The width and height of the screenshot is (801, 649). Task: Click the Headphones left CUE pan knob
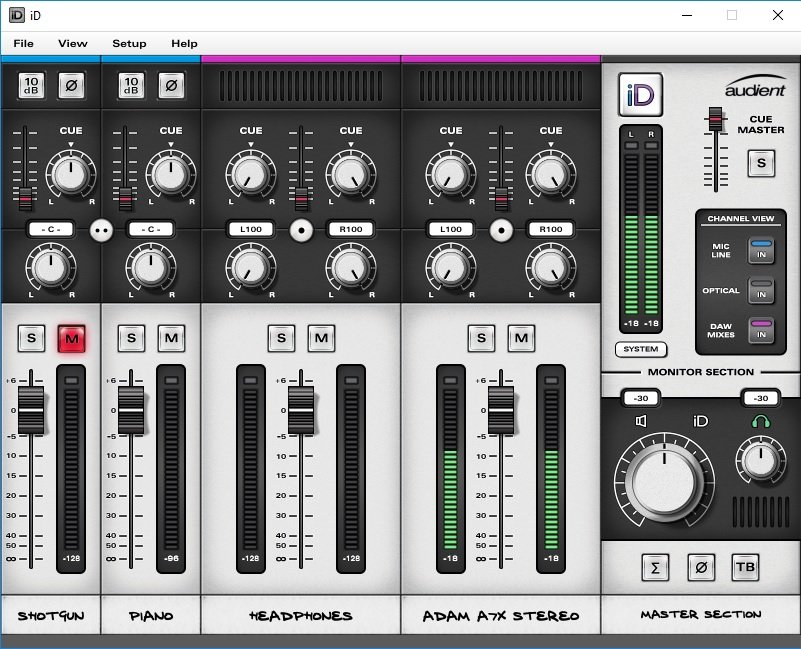(x=251, y=174)
